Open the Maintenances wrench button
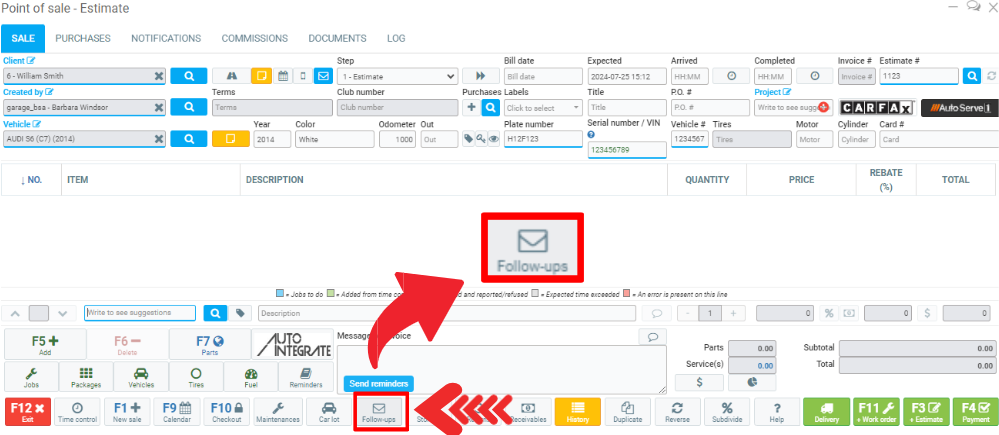This screenshot has width=999, height=435. pyautogui.click(x=278, y=412)
